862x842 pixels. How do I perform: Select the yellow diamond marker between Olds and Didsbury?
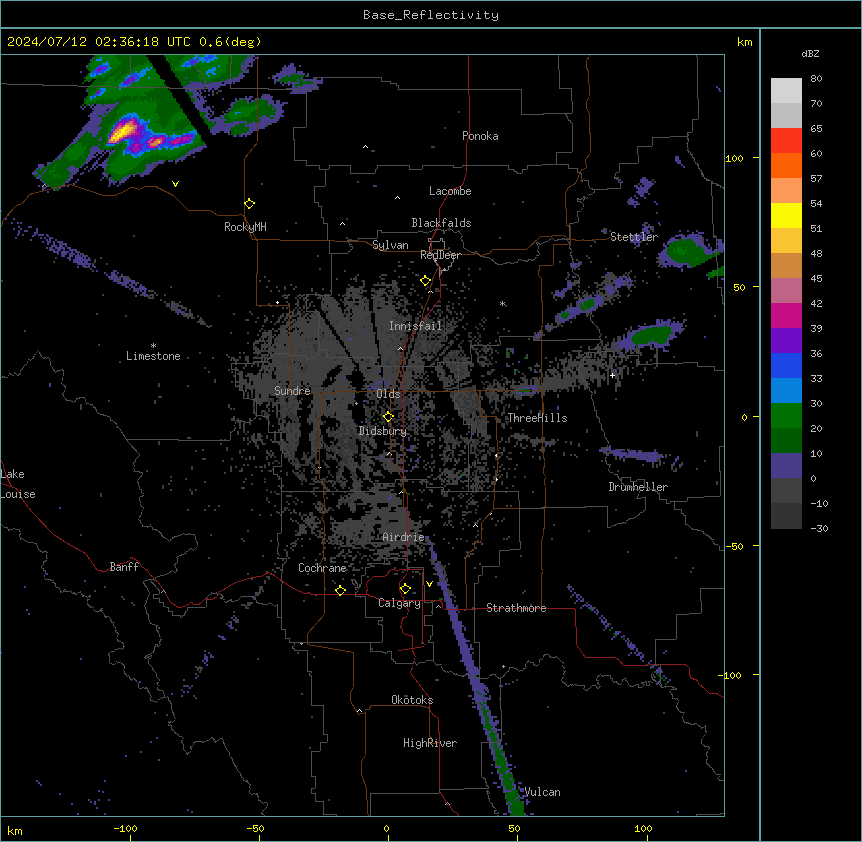[x=388, y=417]
